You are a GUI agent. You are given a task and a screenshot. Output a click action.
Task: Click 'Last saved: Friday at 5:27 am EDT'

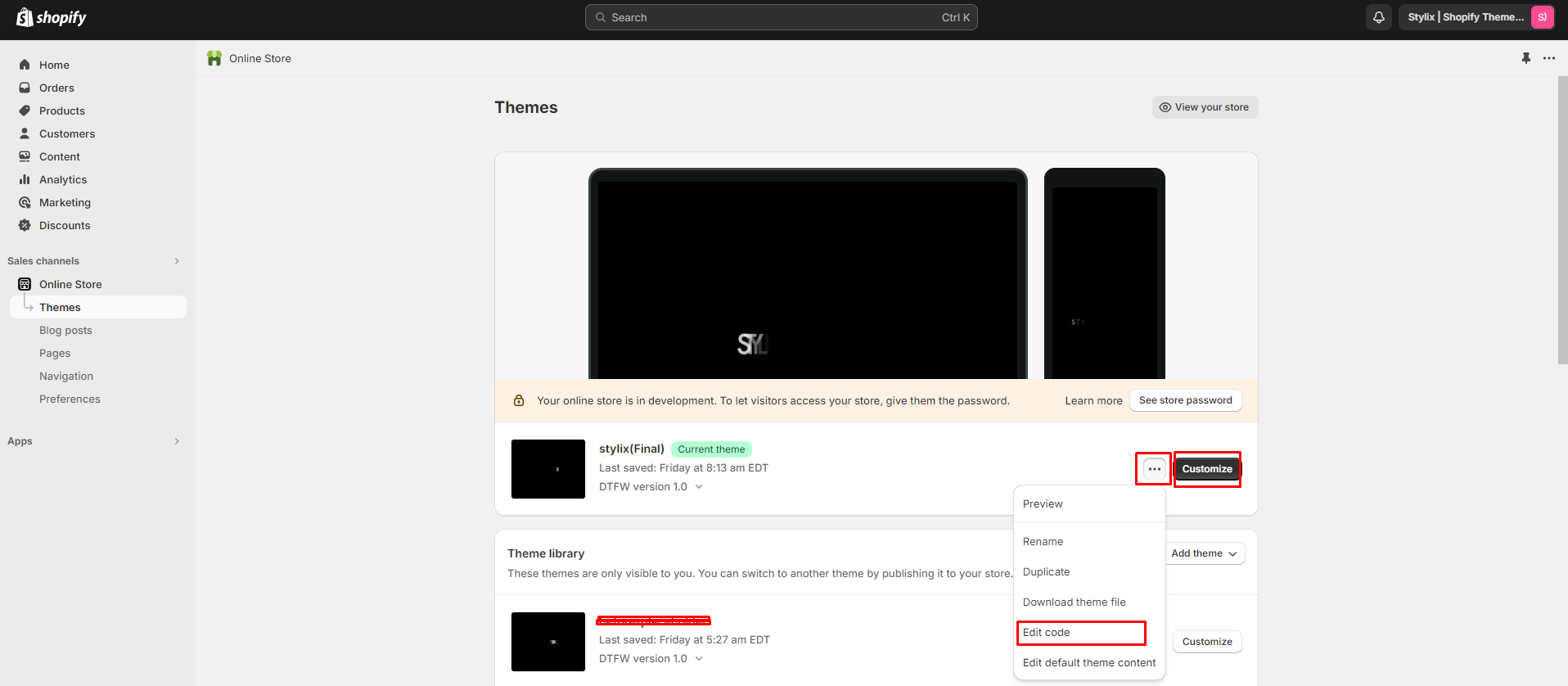click(684, 640)
